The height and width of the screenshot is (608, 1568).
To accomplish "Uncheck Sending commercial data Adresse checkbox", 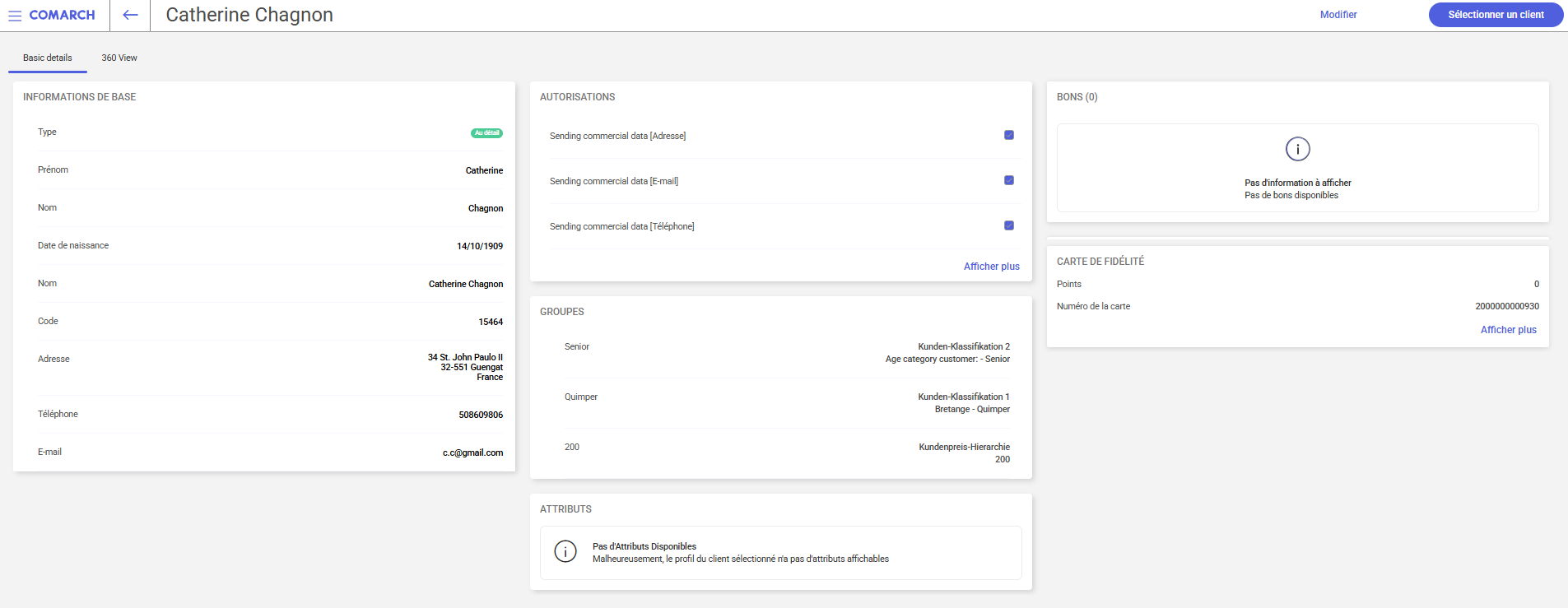I will 1008,135.
